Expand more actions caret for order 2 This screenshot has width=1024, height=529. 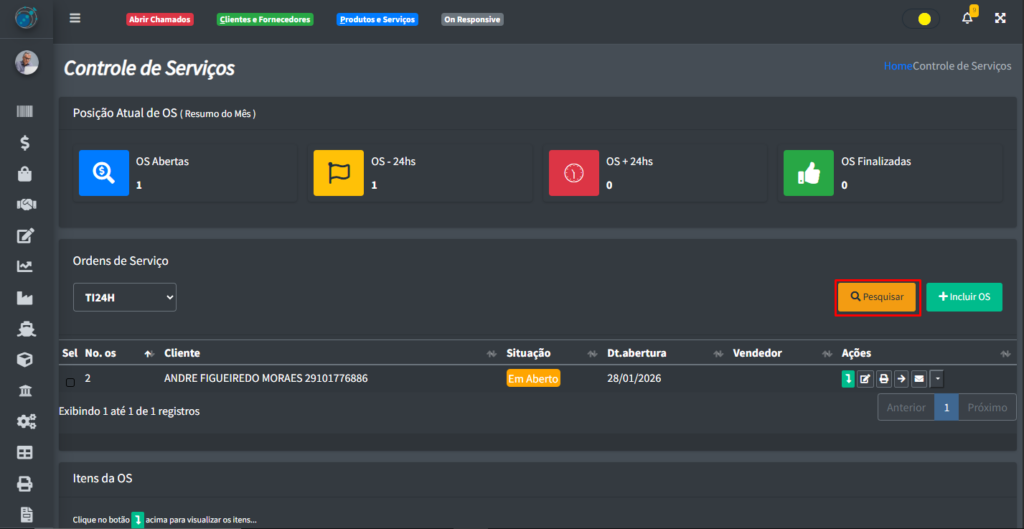(x=937, y=379)
